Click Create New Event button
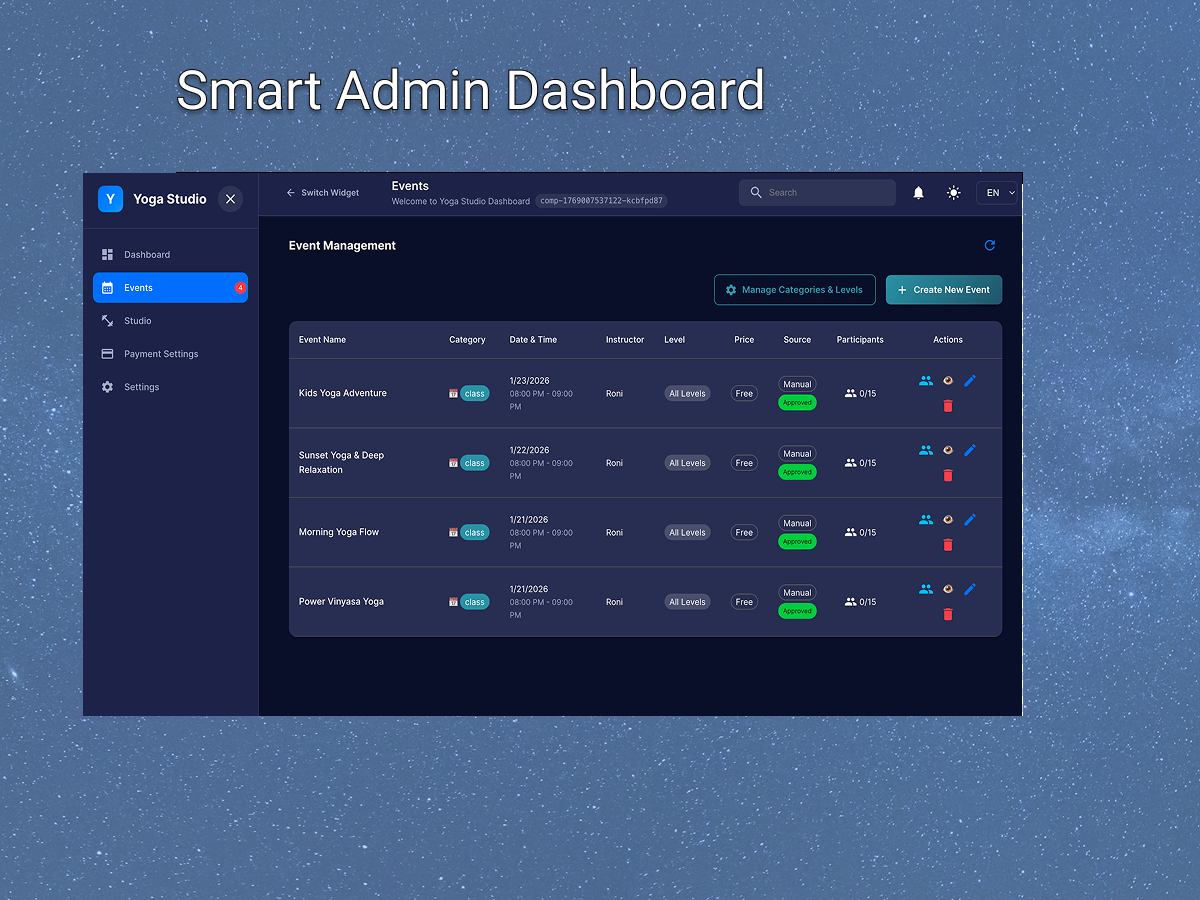This screenshot has width=1200, height=900. coord(944,290)
